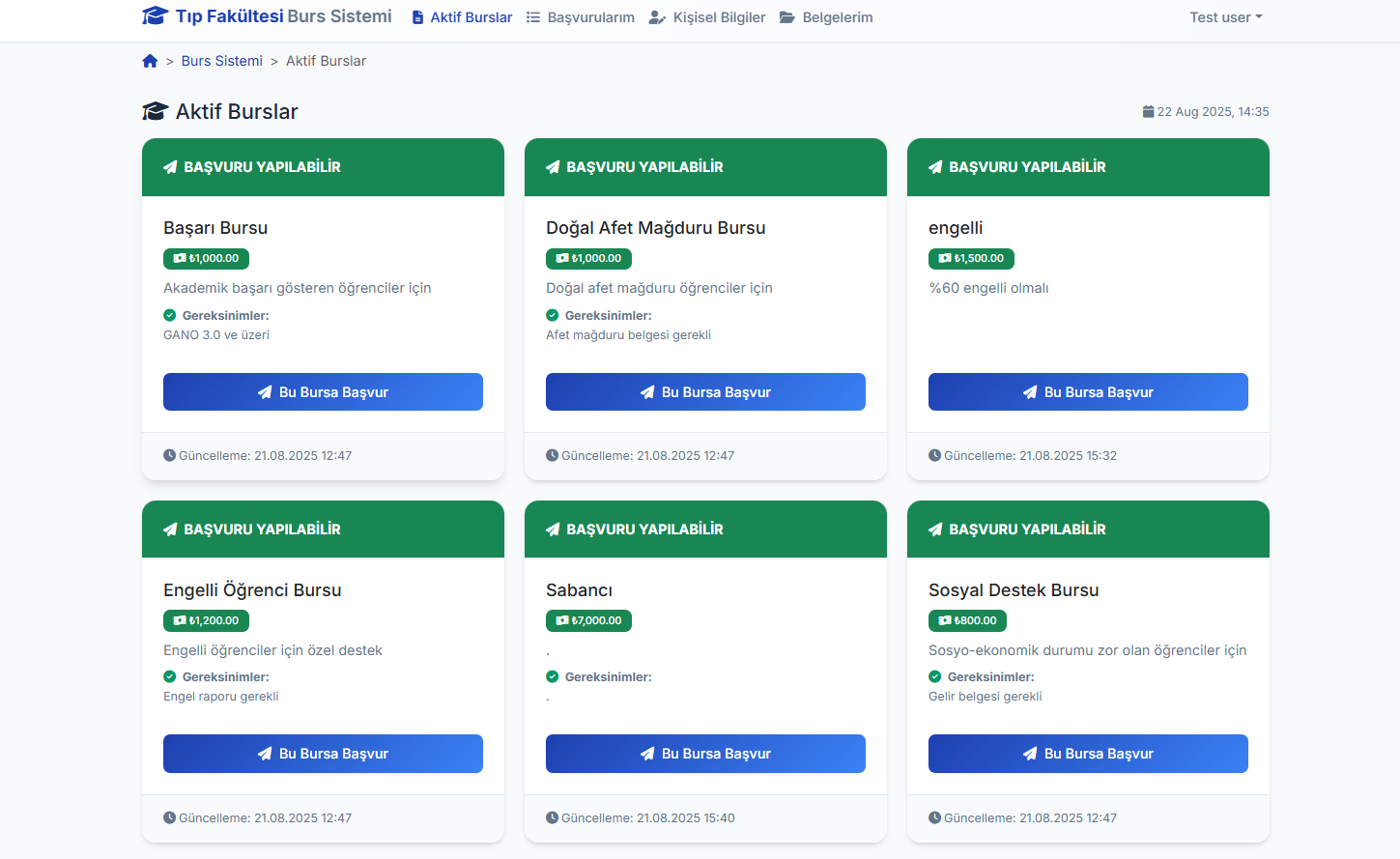Click the Sabancı card title
Image resolution: width=1400 pixels, height=859 pixels.
579,590
